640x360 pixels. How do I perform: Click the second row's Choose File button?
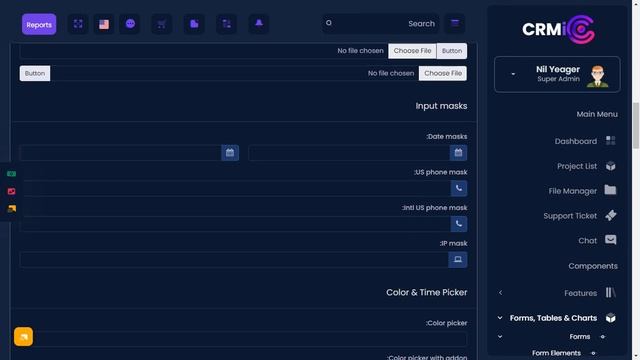click(443, 73)
